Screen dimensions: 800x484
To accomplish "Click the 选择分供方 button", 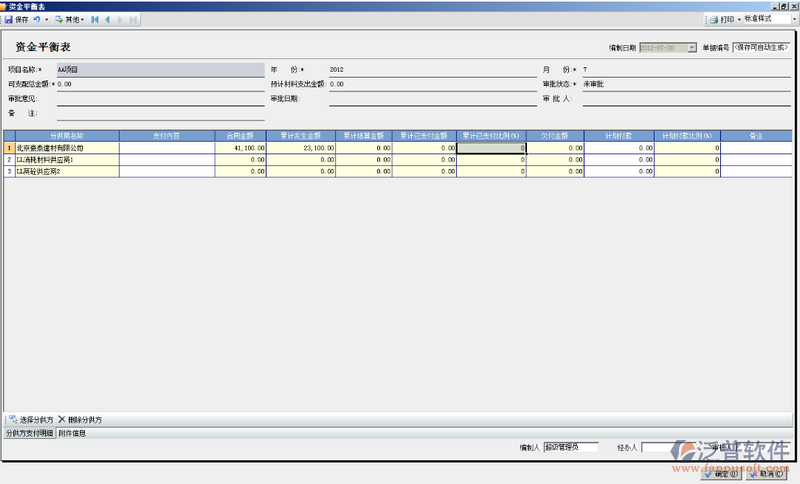I will [x=31, y=420].
